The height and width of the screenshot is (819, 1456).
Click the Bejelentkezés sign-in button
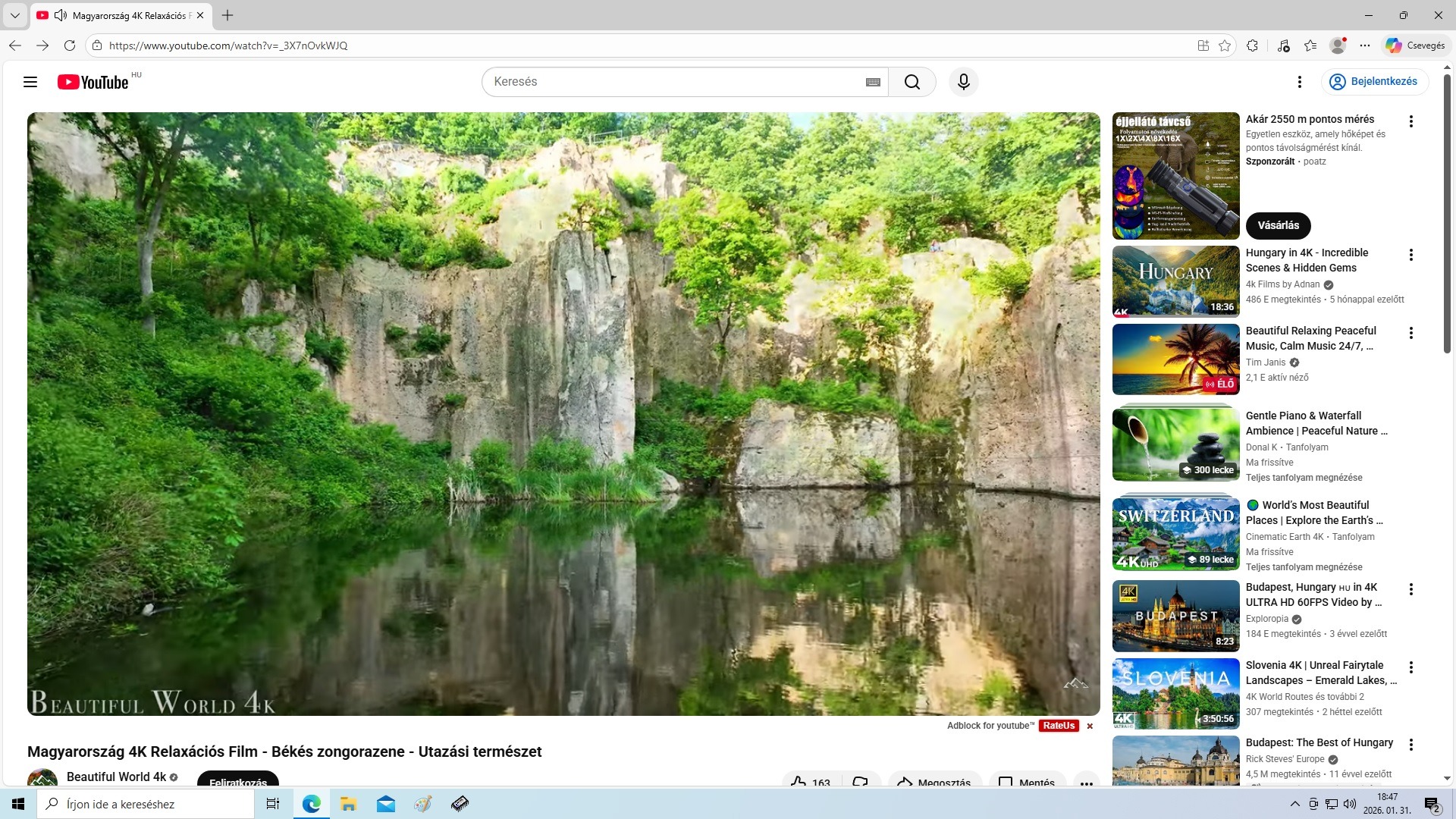[1374, 82]
